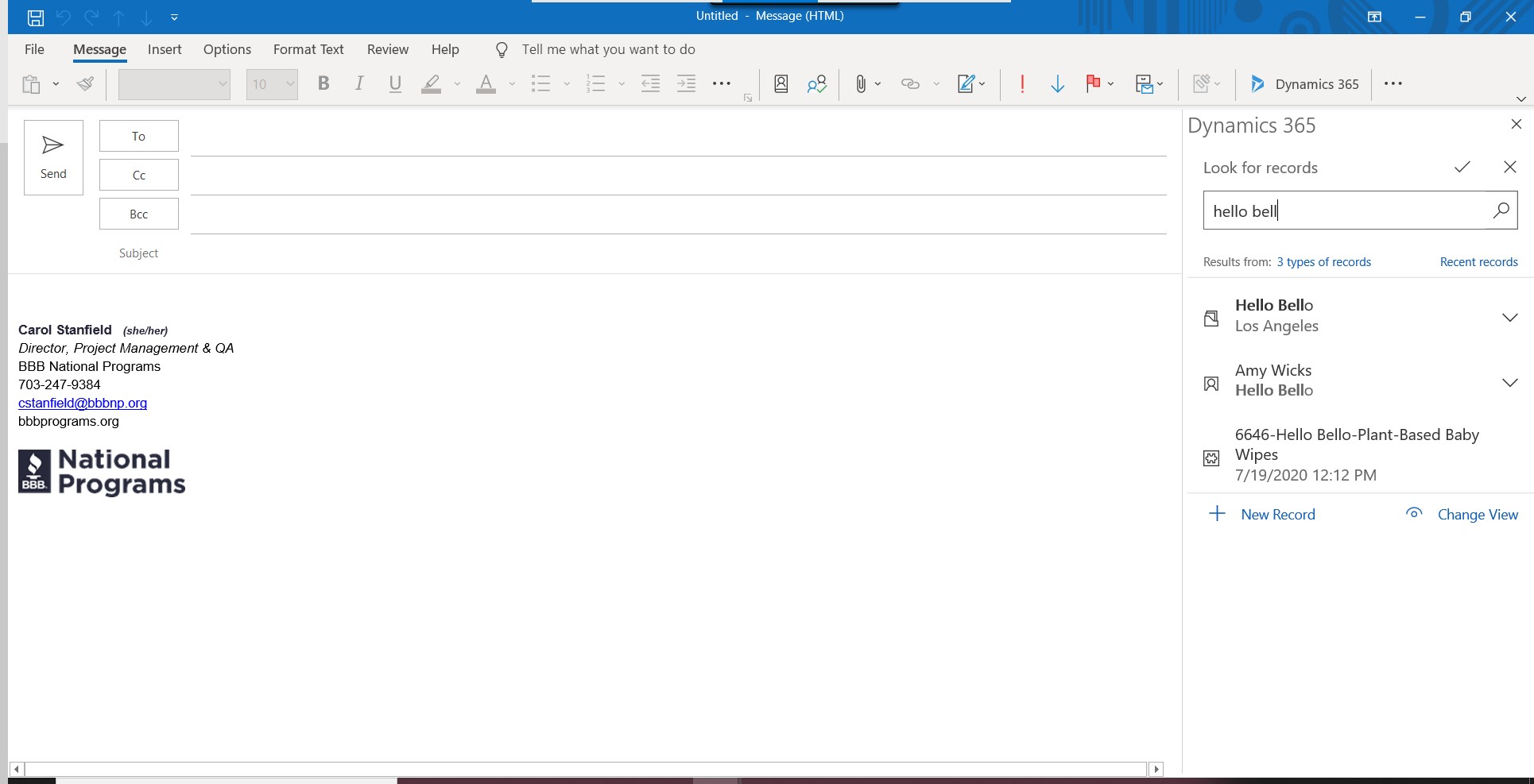Go to next item down arrow
Screen dimensions: 1534x784
146,17
